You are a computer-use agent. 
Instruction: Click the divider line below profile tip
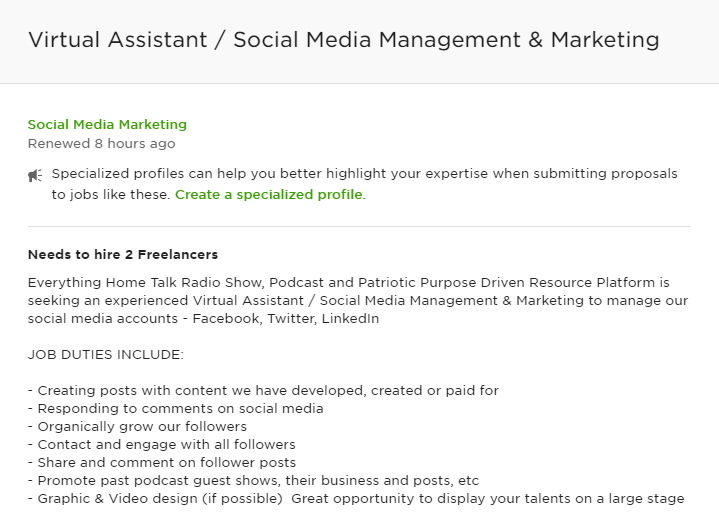[360, 226]
